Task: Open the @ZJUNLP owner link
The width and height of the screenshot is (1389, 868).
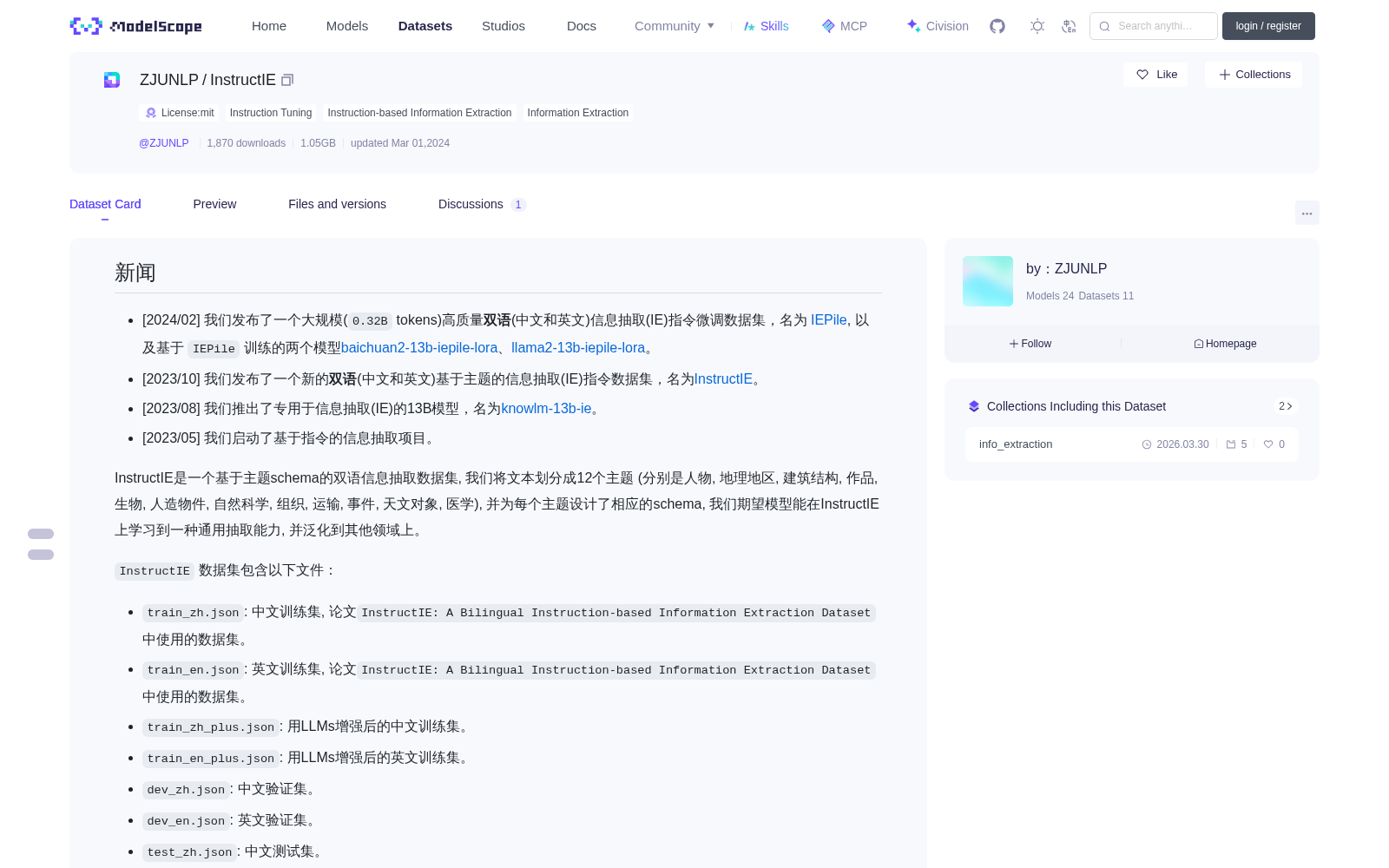Action: tap(164, 143)
